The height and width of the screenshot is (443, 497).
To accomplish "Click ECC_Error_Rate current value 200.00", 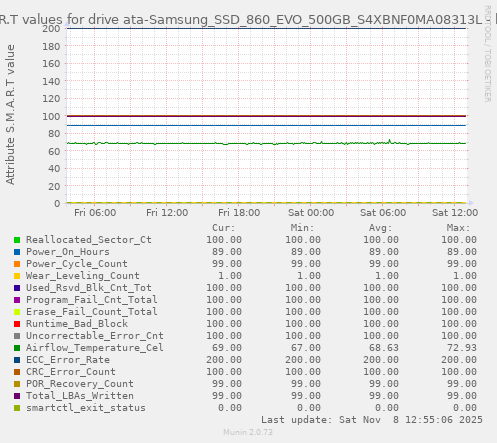I will pos(224,360).
